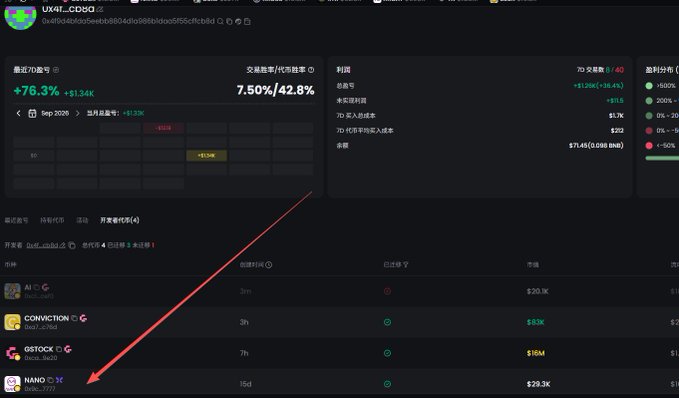Viewport: 679px width, 398px height.
Task: Copy the full wallet address
Action: 230,21
